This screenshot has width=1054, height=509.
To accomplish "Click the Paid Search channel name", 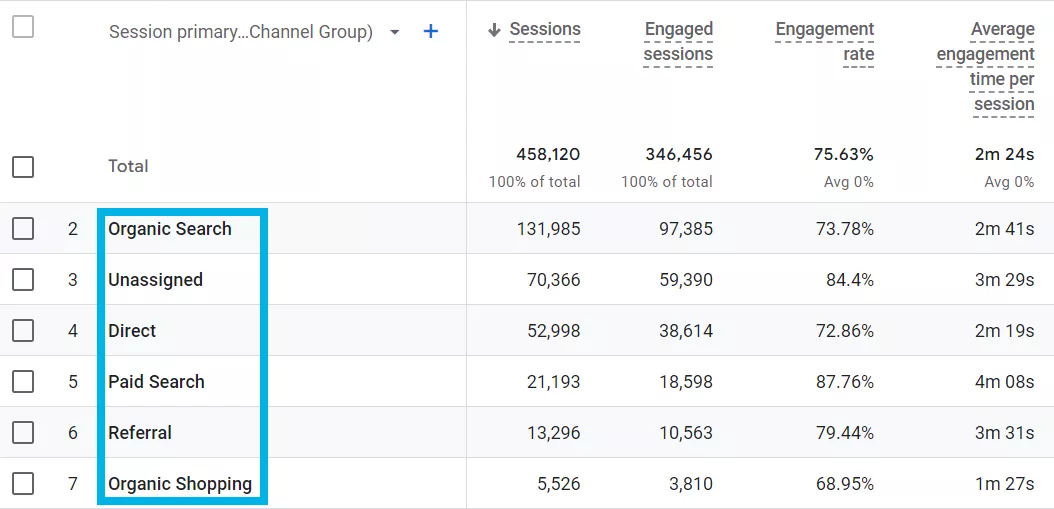I will (156, 382).
